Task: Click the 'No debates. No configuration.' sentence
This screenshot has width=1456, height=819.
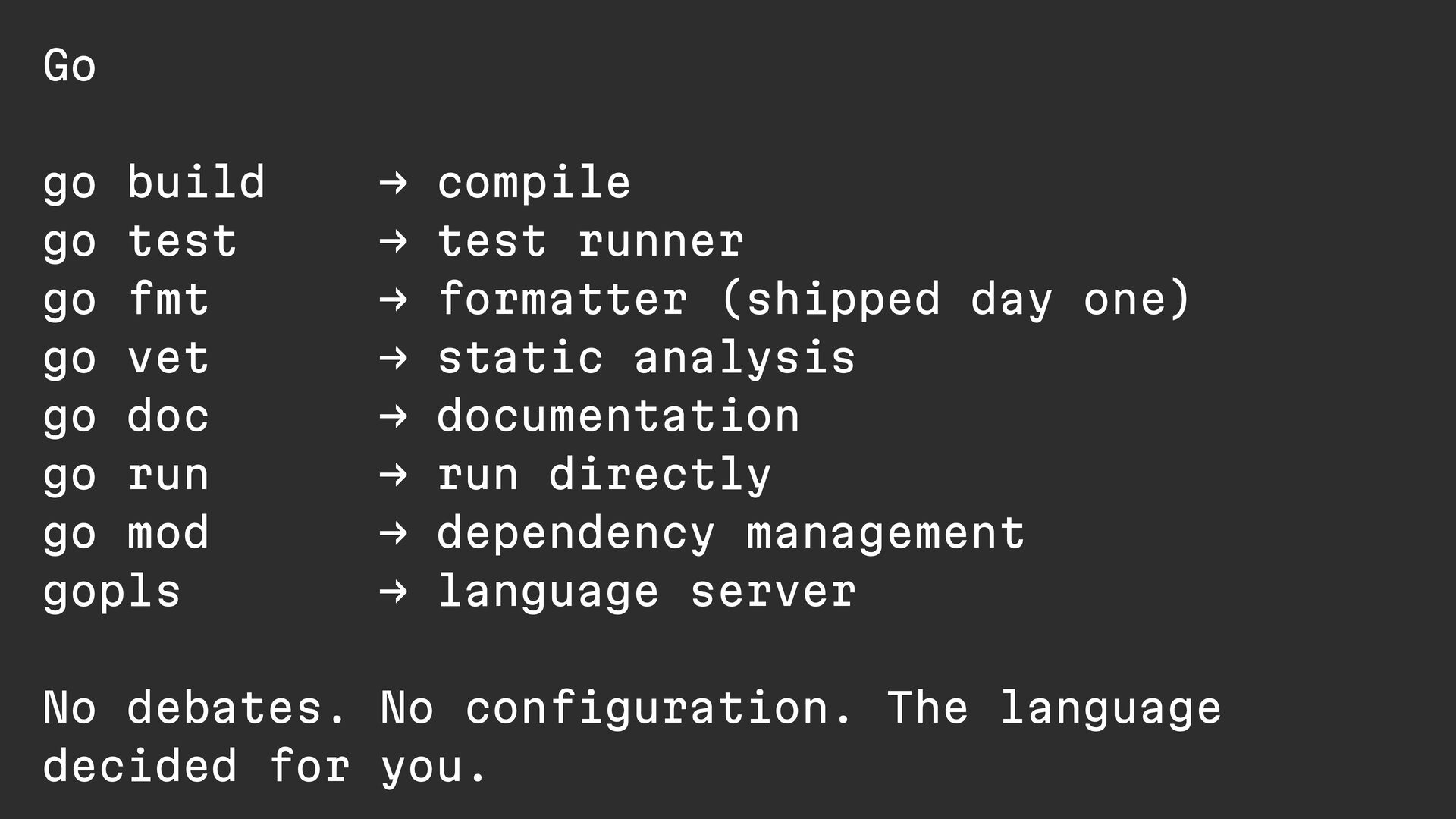Action: point(447,710)
